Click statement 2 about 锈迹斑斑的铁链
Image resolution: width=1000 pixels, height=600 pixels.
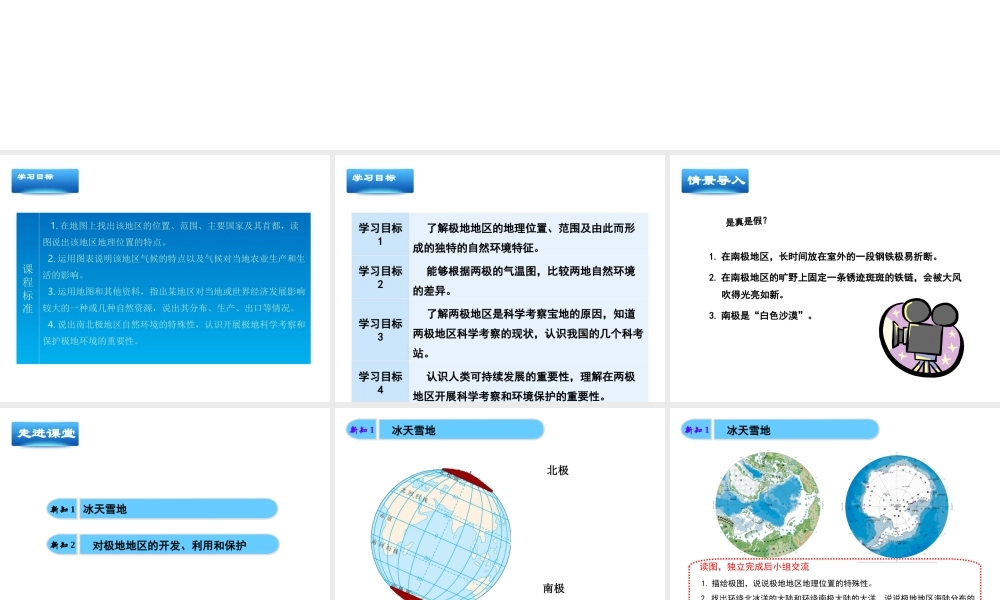click(x=835, y=286)
